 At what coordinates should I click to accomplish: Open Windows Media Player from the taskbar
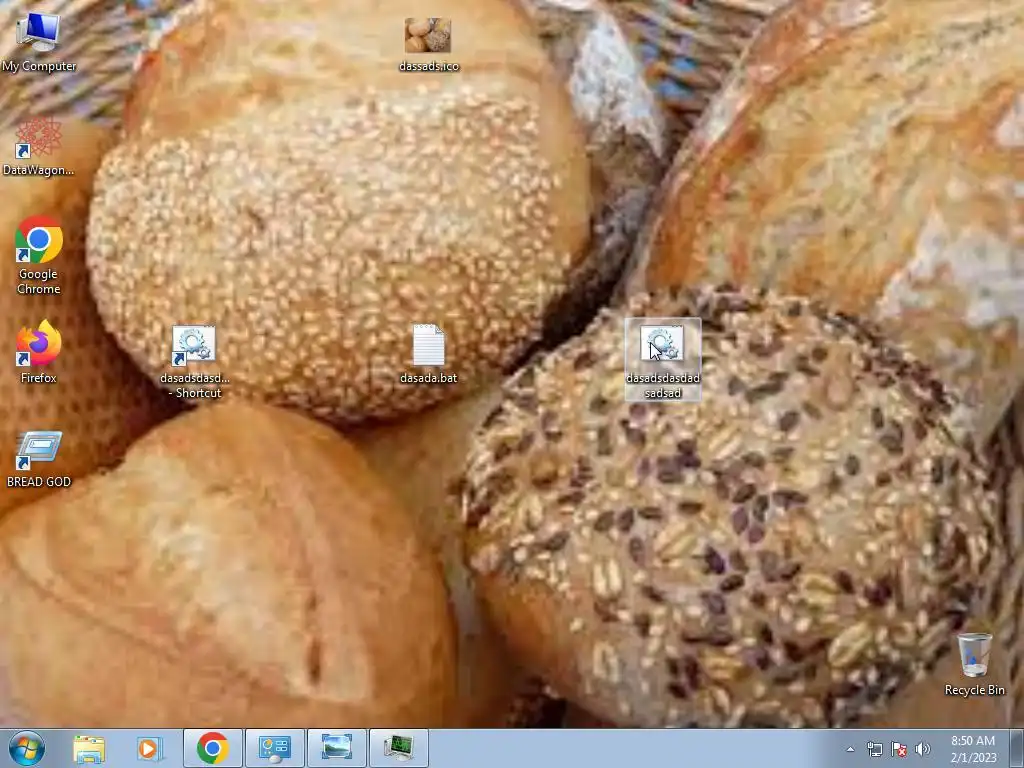coord(149,748)
